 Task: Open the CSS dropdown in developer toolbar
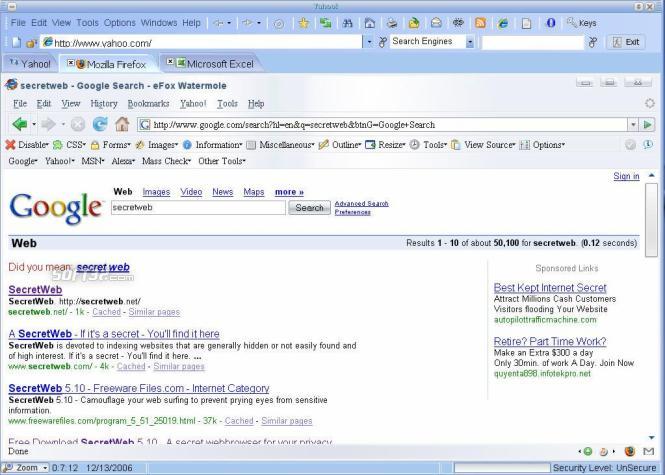click(x=70, y=145)
